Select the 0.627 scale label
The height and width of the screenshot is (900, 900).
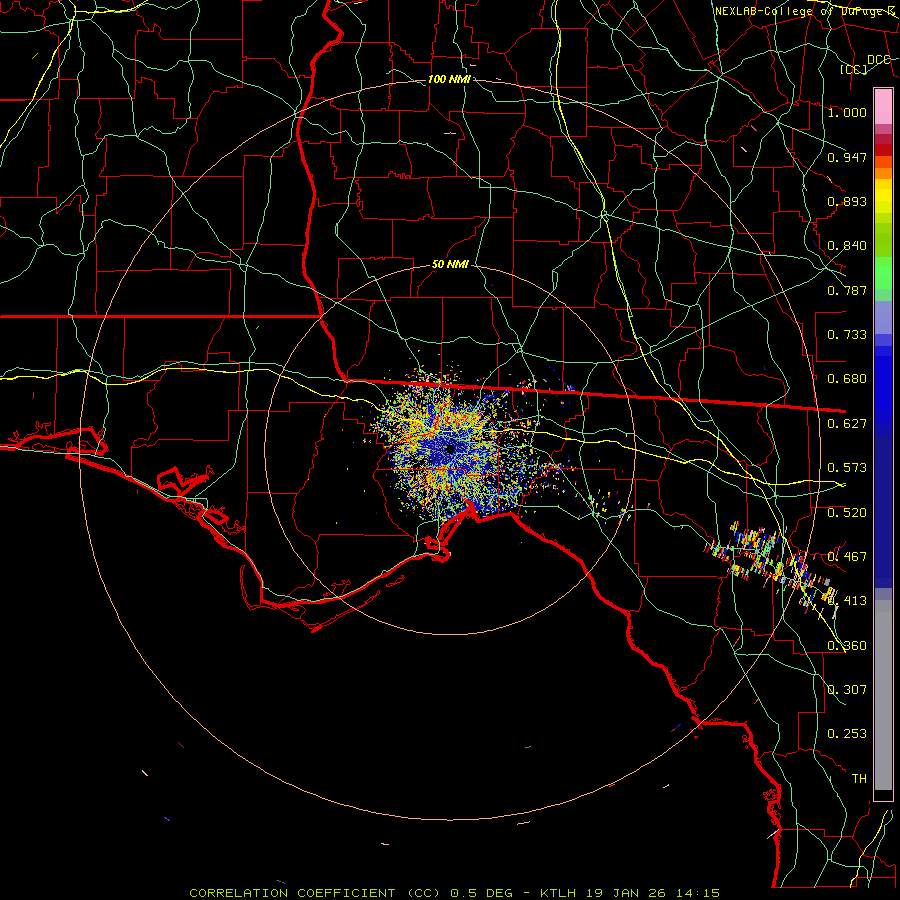pyautogui.click(x=847, y=424)
